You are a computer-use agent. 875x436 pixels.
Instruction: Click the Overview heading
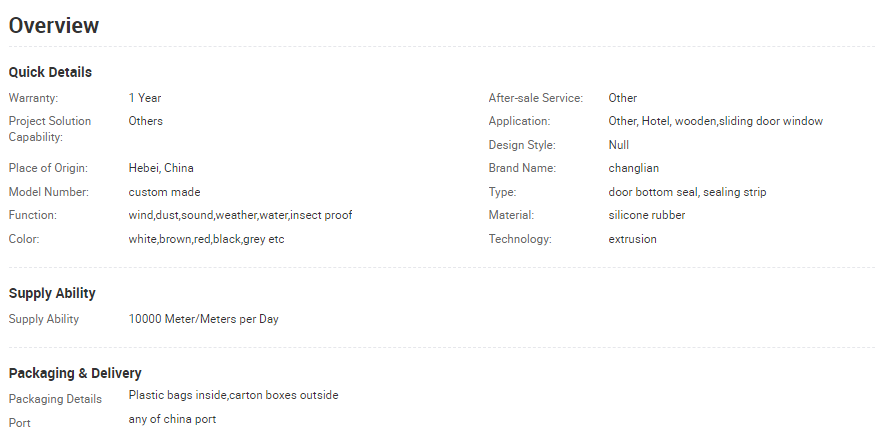pyautogui.click(x=54, y=26)
